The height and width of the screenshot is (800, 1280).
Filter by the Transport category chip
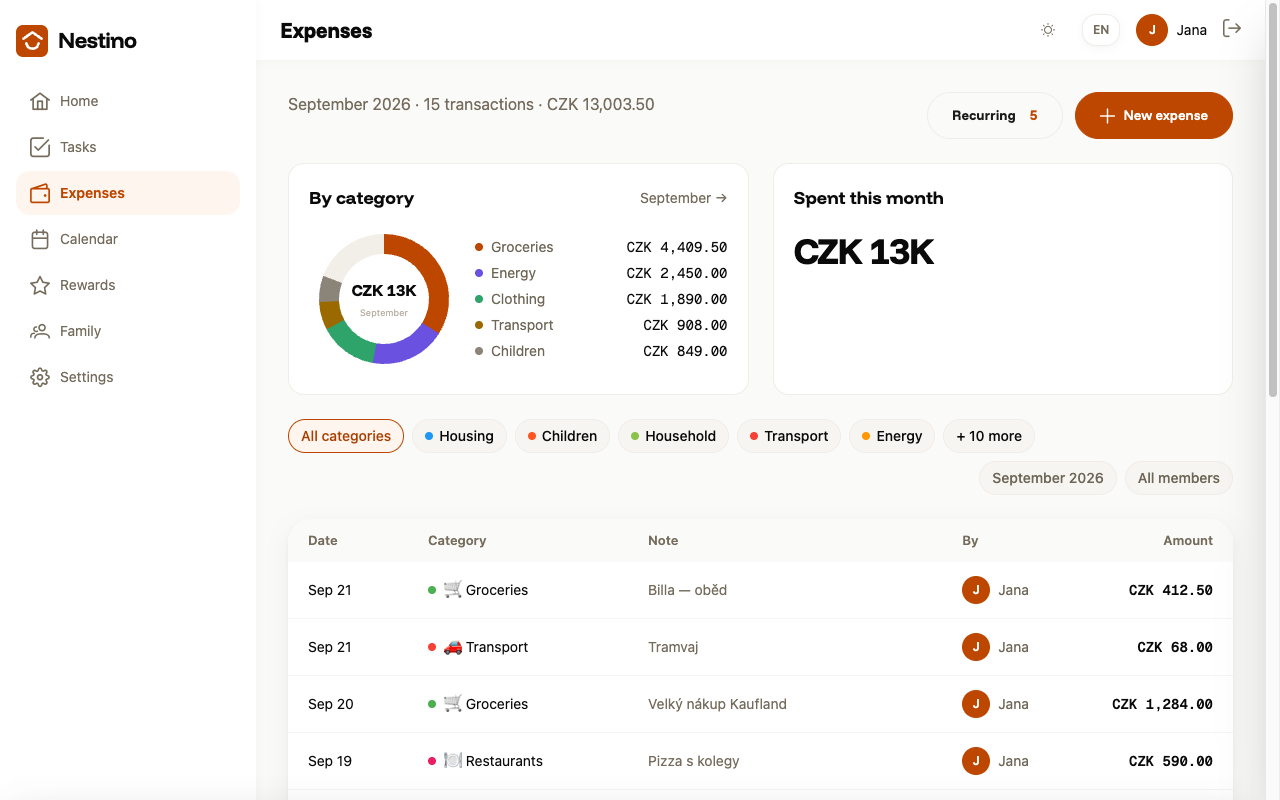[x=789, y=436]
